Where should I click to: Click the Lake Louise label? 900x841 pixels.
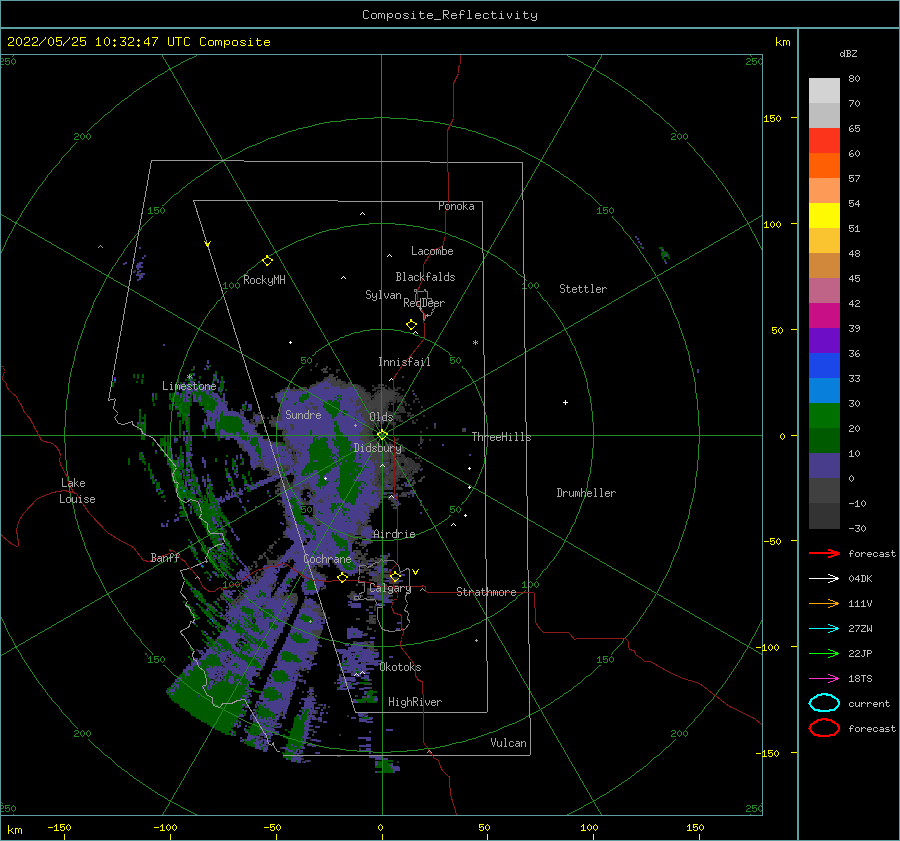[77, 491]
